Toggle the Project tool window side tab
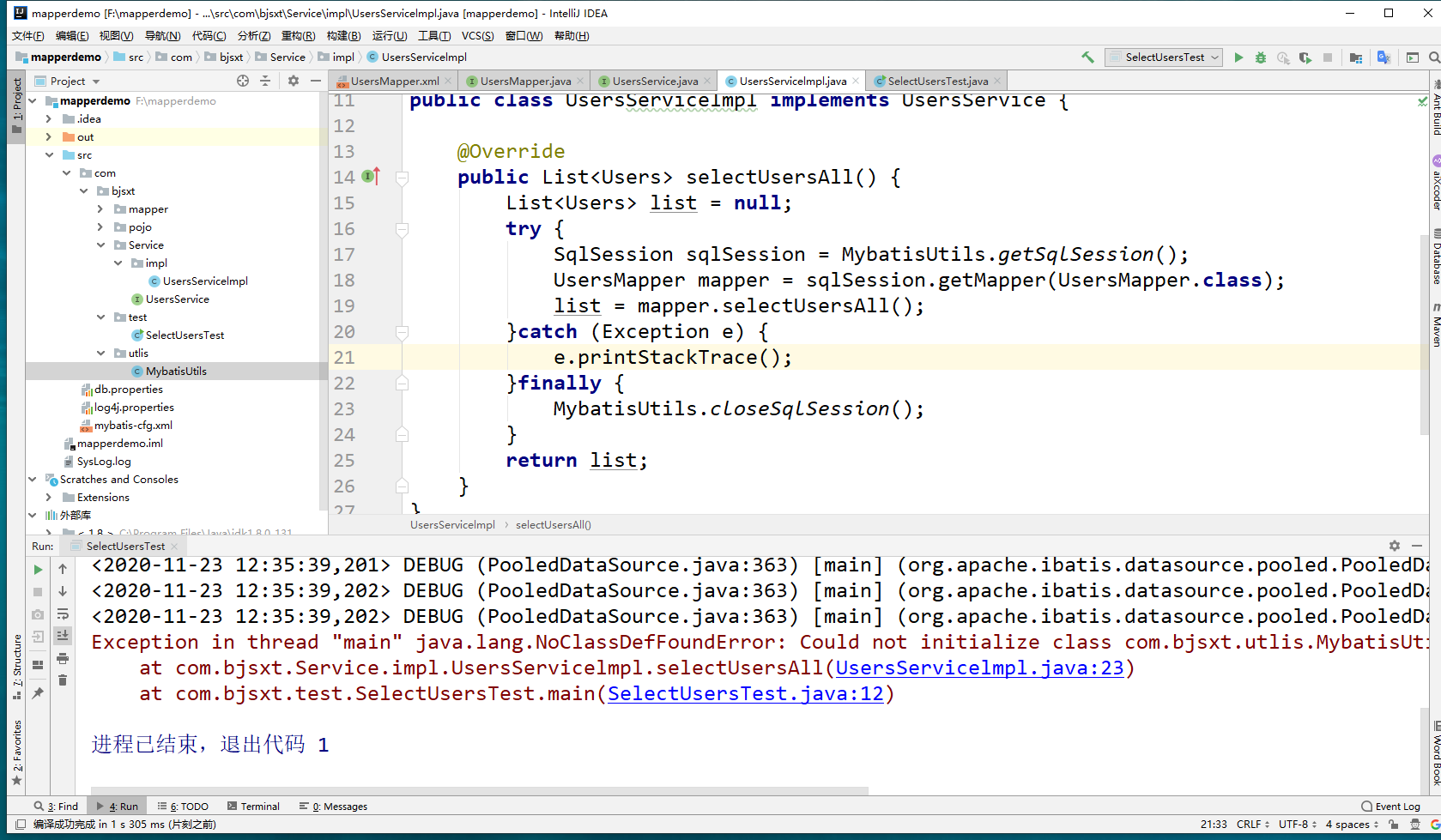 (16, 106)
